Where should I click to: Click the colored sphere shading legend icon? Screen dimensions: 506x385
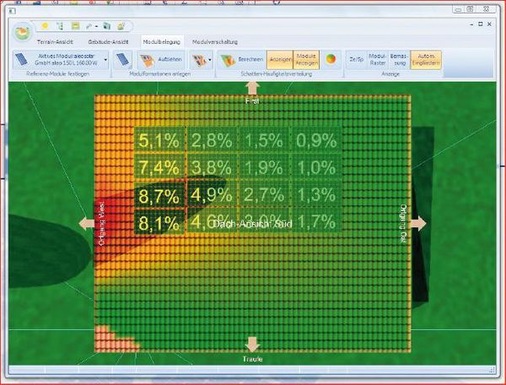[x=331, y=60]
